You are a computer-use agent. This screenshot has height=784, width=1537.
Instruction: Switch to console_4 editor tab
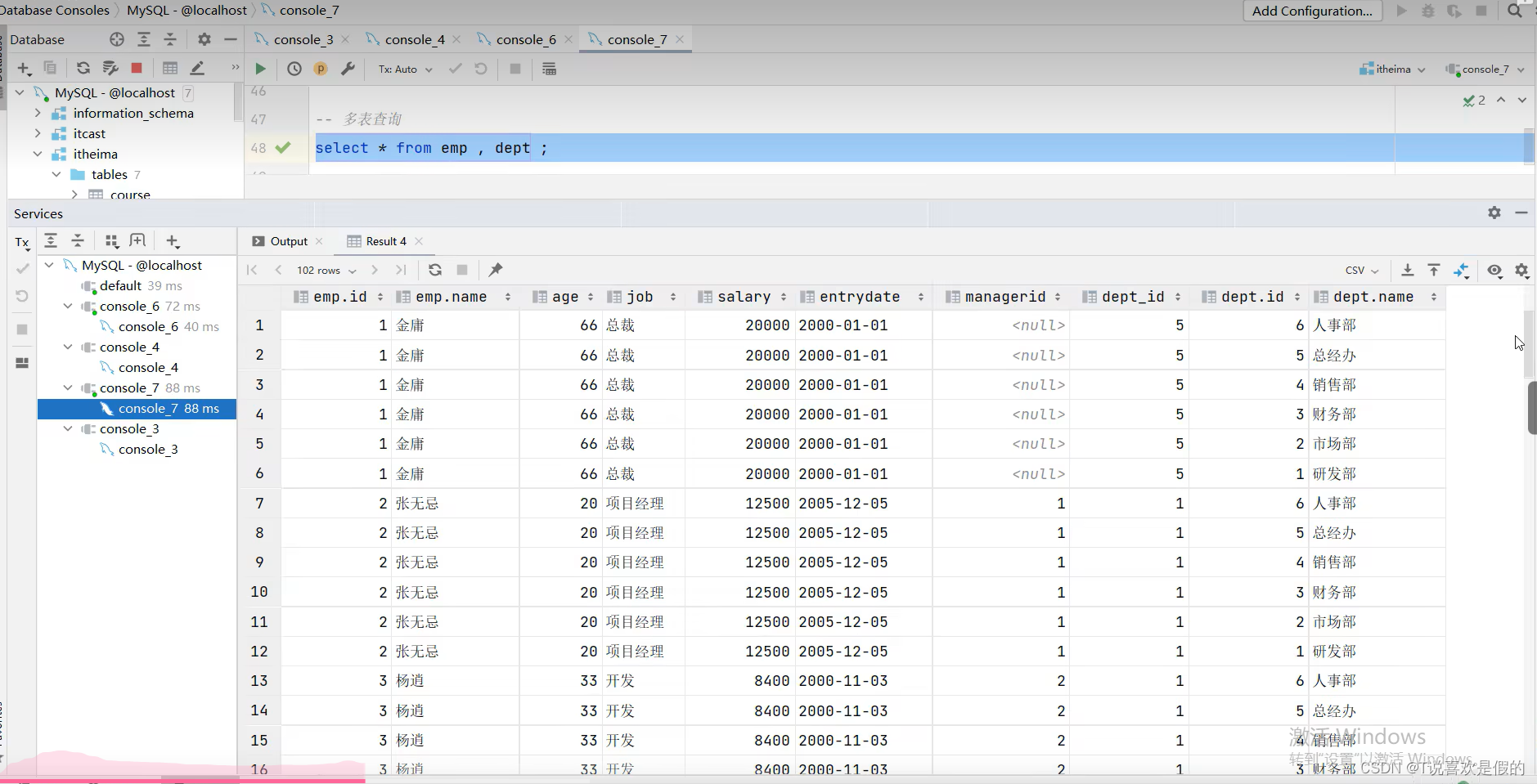coord(414,39)
